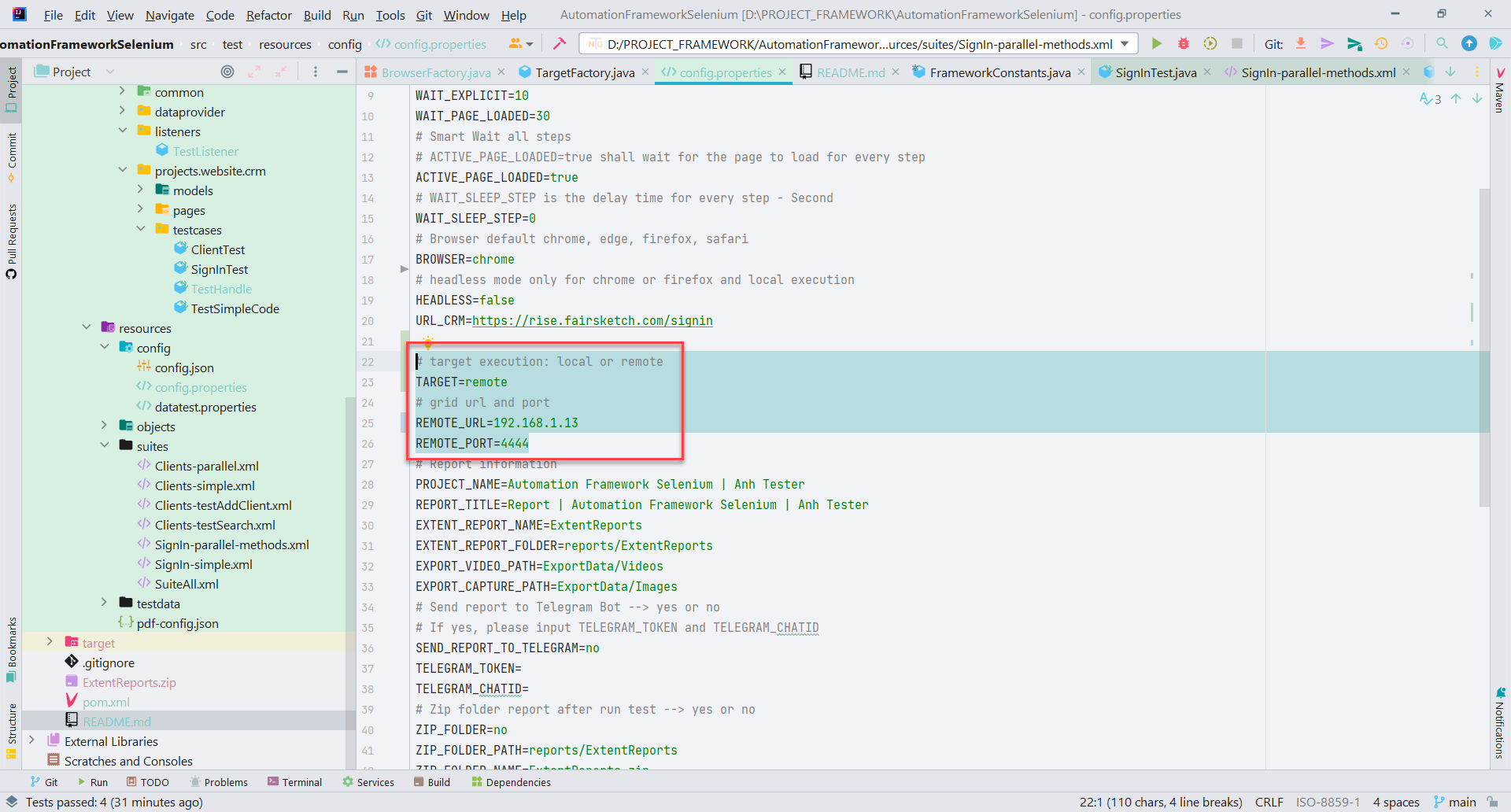Image resolution: width=1511 pixels, height=812 pixels.
Task: Expand the objects folder
Action: click(x=105, y=426)
